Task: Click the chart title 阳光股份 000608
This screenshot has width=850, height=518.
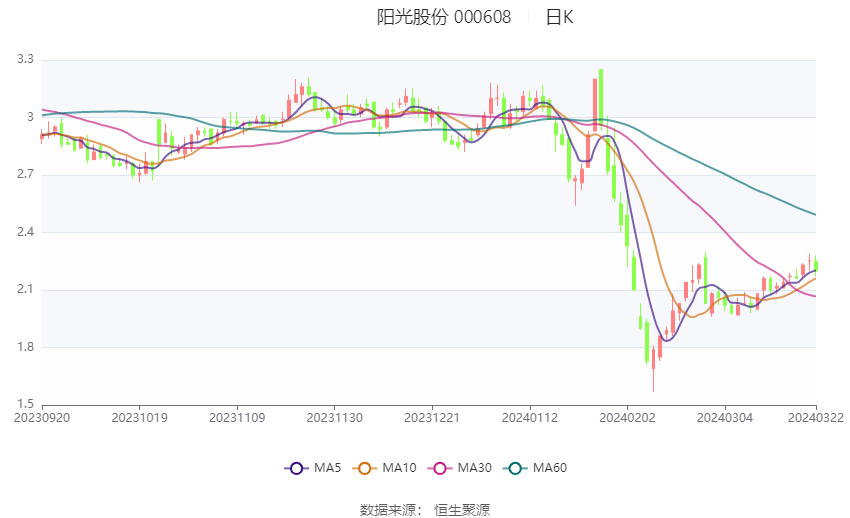Action: (444, 17)
